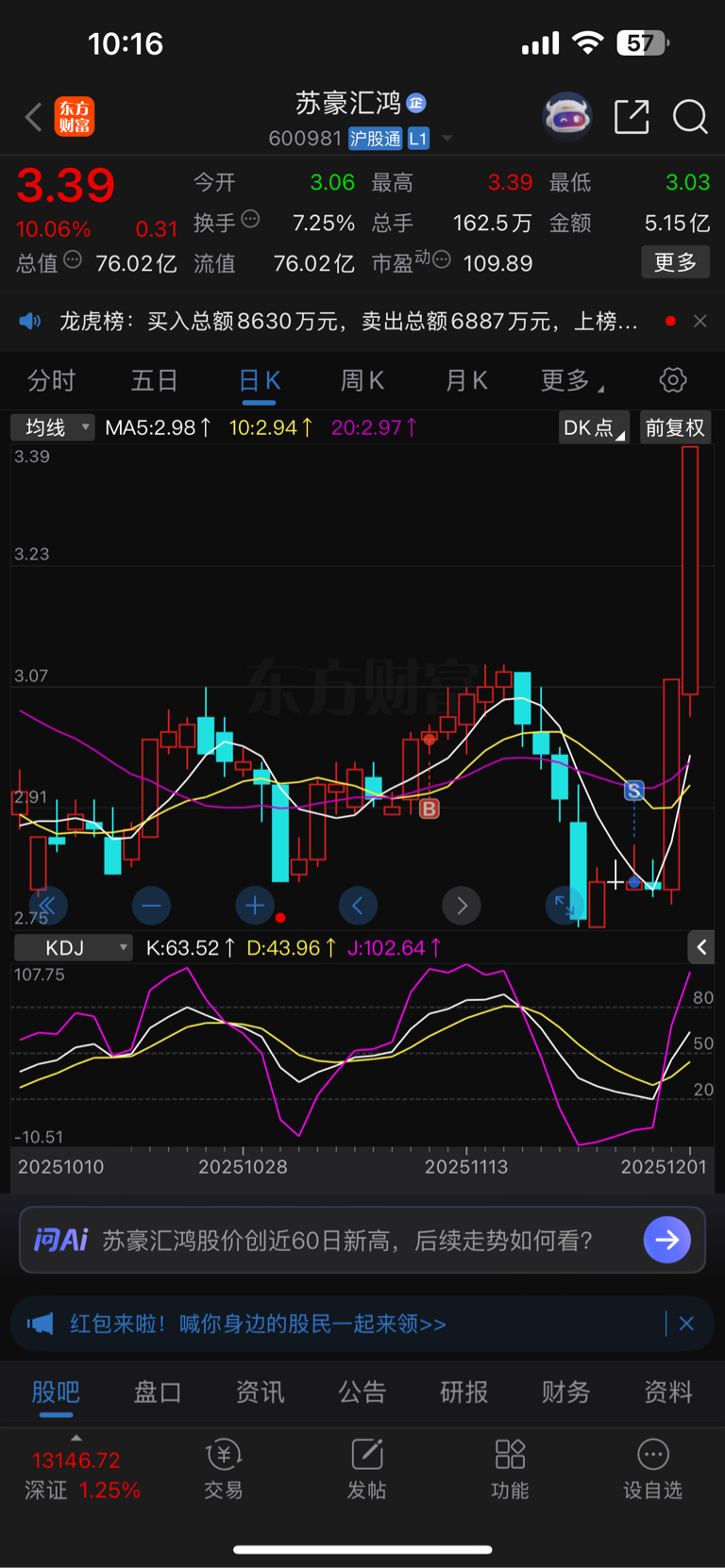
Task: Move chart left with the left arrow
Action: pos(358,907)
